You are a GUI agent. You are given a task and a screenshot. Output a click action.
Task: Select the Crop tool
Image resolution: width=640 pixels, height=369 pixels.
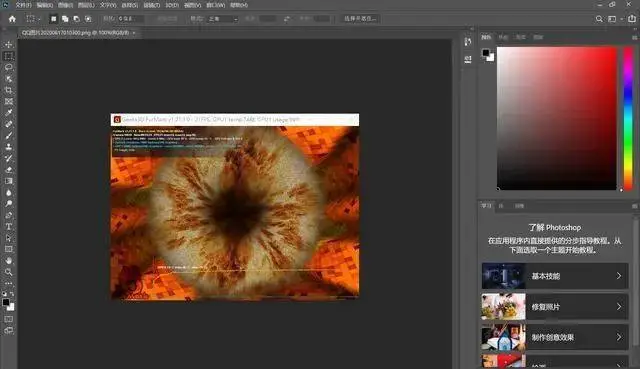click(x=9, y=90)
